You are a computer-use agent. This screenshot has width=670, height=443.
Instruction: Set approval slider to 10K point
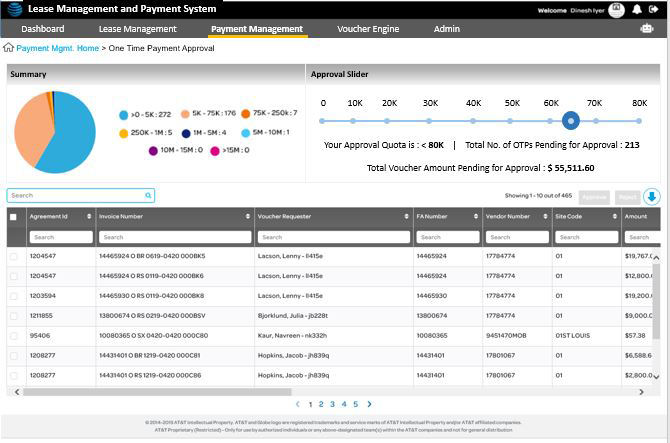pos(353,121)
